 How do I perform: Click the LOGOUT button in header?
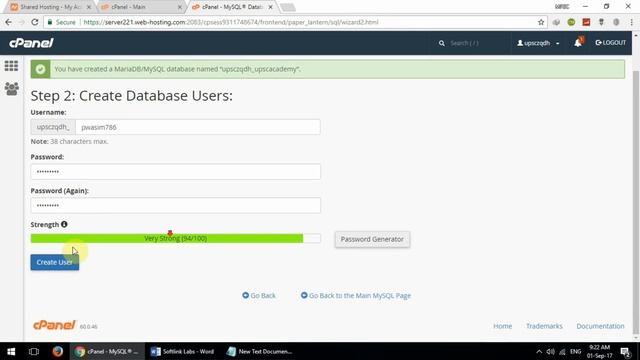pyautogui.click(x=611, y=42)
